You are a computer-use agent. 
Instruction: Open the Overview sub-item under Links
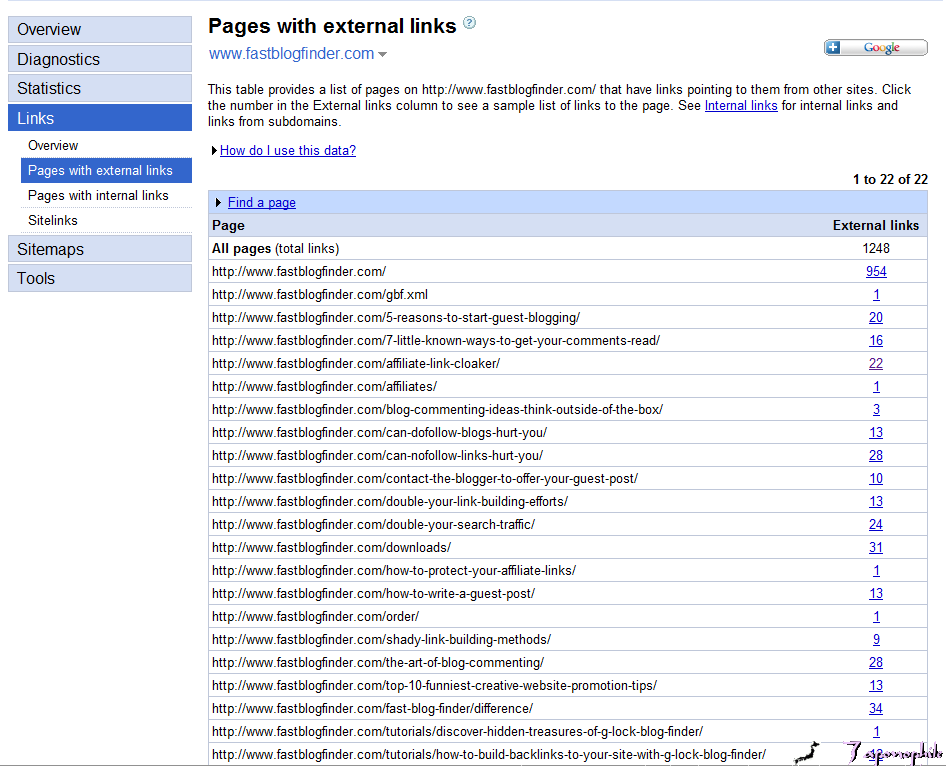click(53, 145)
